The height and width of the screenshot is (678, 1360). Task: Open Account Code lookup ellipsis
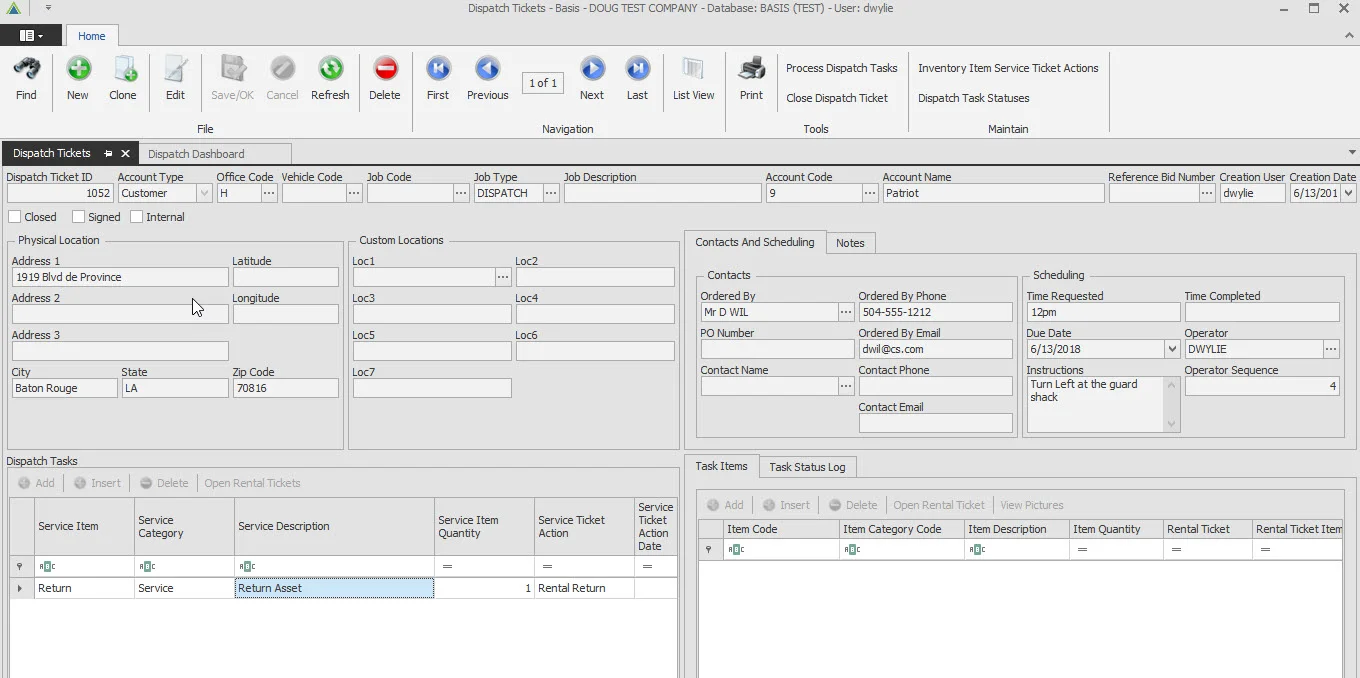coord(870,193)
